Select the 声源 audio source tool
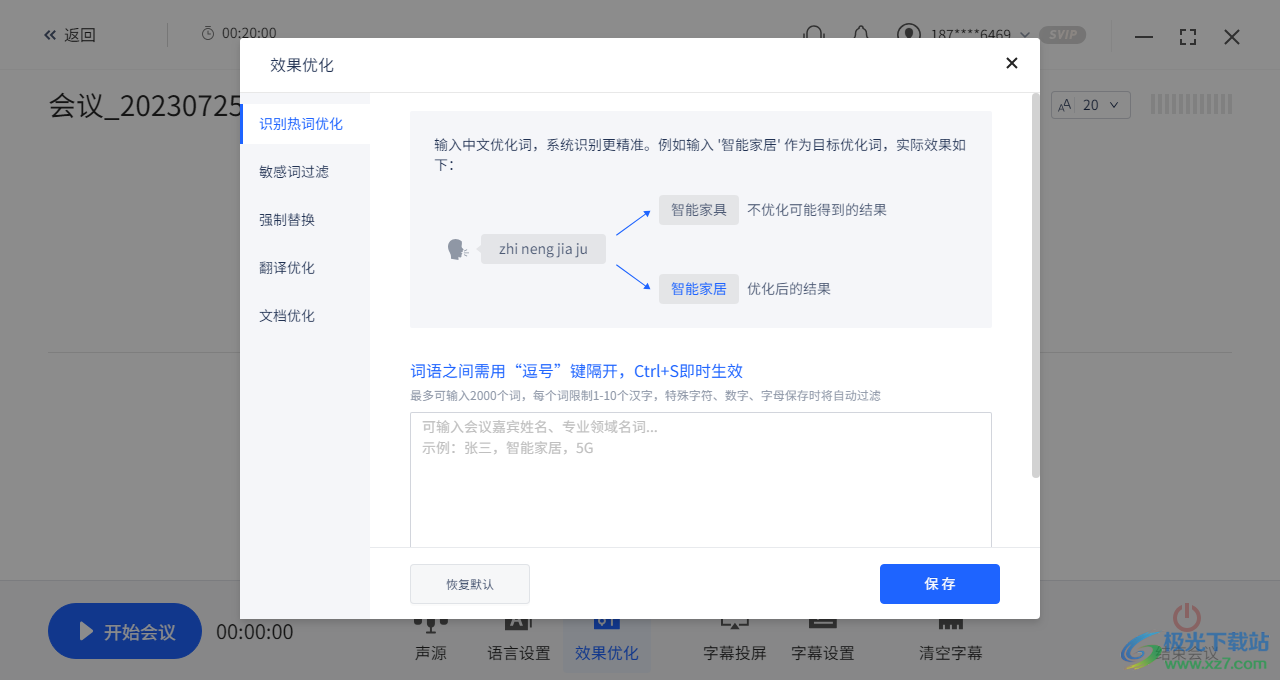1280x680 pixels. click(430, 640)
